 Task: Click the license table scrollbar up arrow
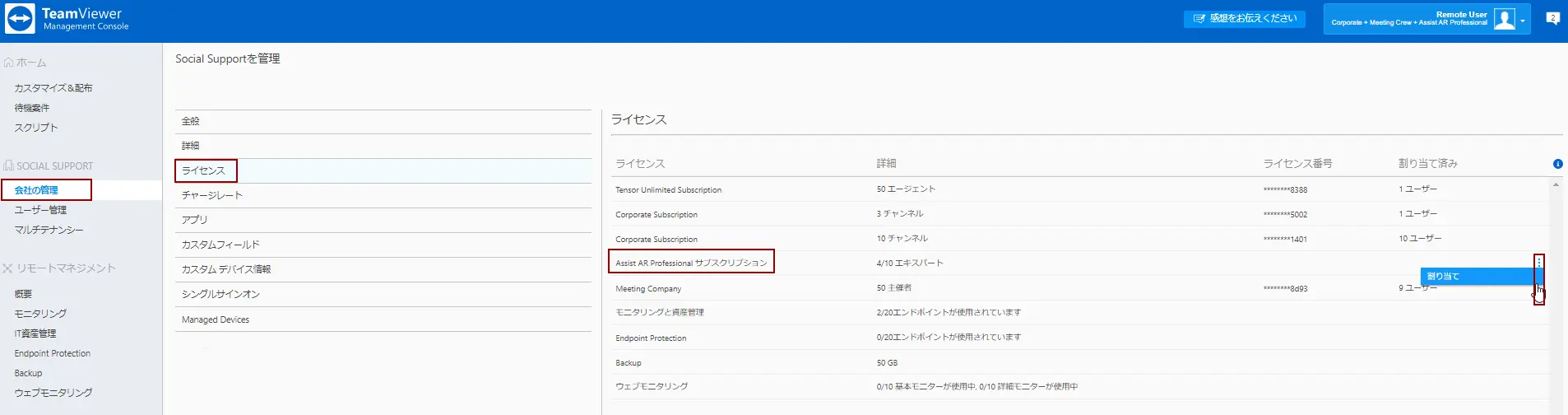pos(1556,184)
